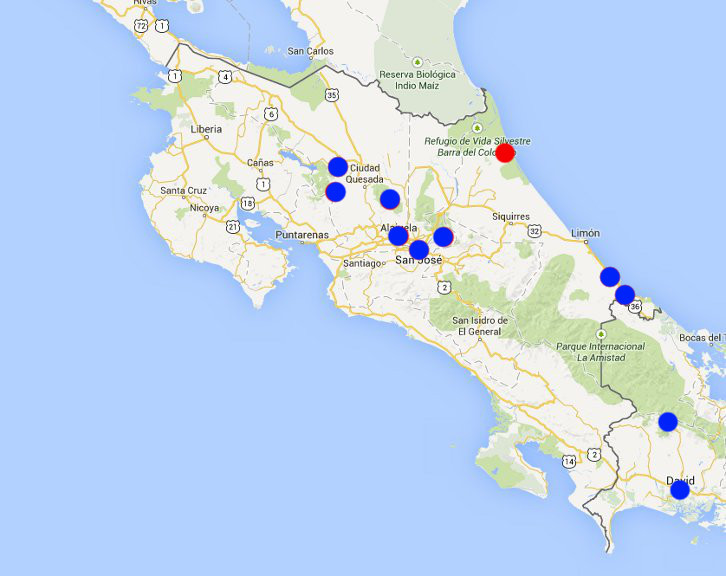
Task: Click the easternmost blue marker near San José
Action: 443,236
